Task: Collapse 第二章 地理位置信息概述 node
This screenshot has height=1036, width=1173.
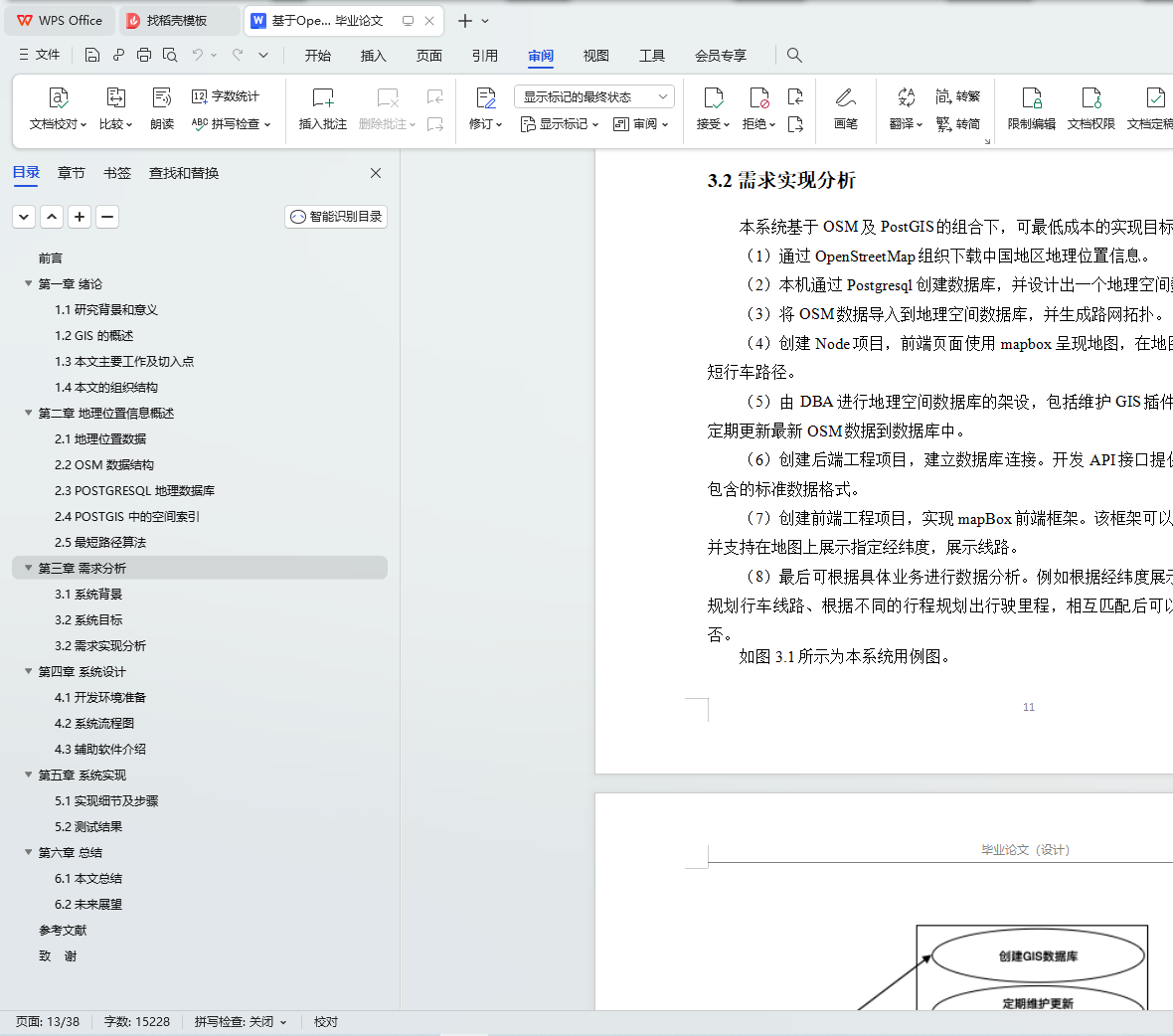Action: (x=29, y=413)
